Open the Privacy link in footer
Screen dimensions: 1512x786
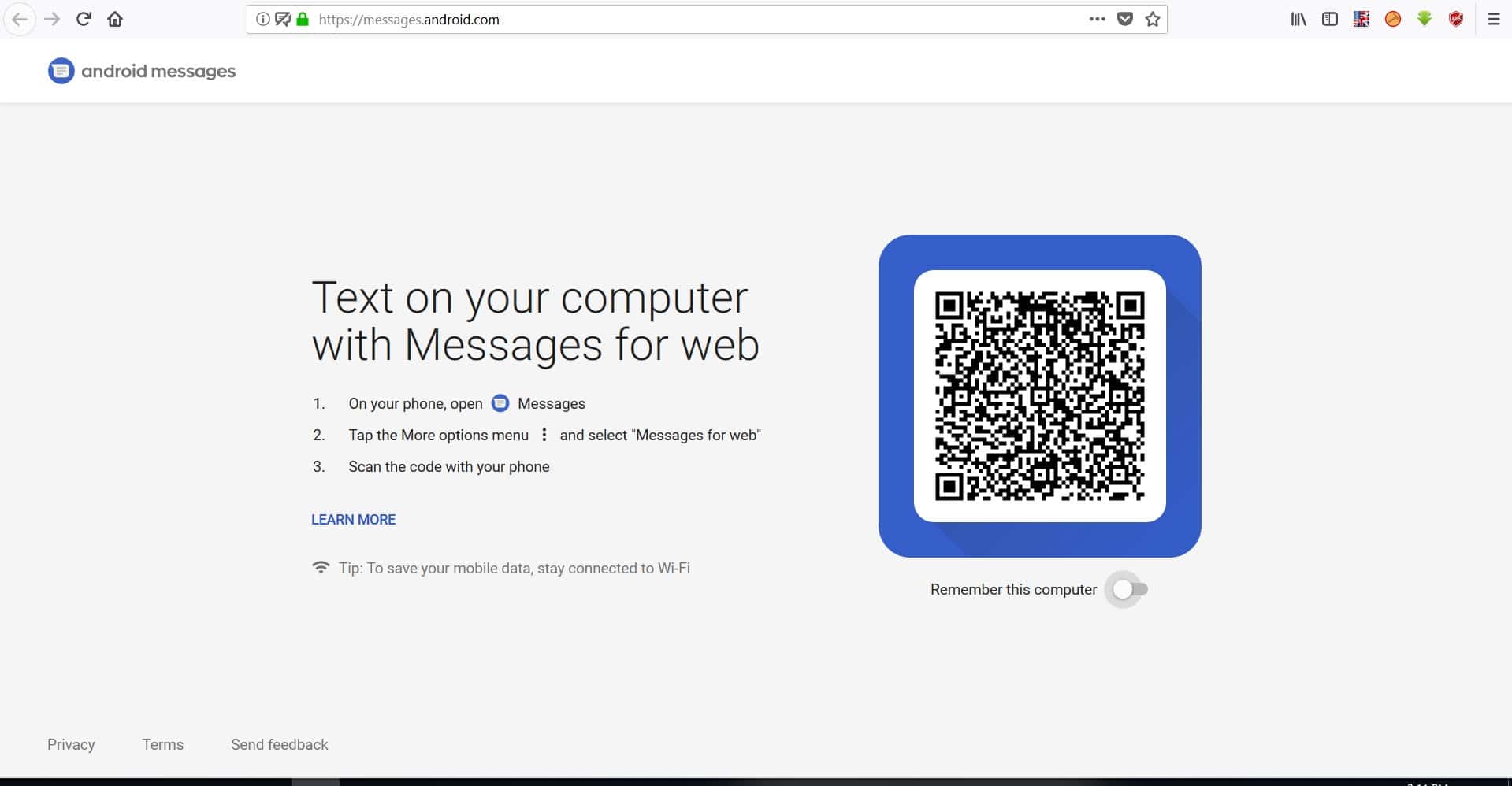(71, 744)
